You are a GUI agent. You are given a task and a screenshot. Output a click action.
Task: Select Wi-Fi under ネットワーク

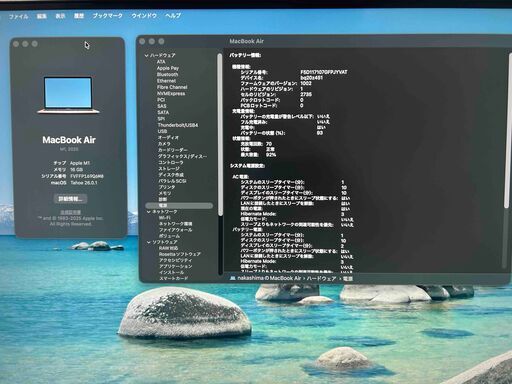[x=164, y=218]
